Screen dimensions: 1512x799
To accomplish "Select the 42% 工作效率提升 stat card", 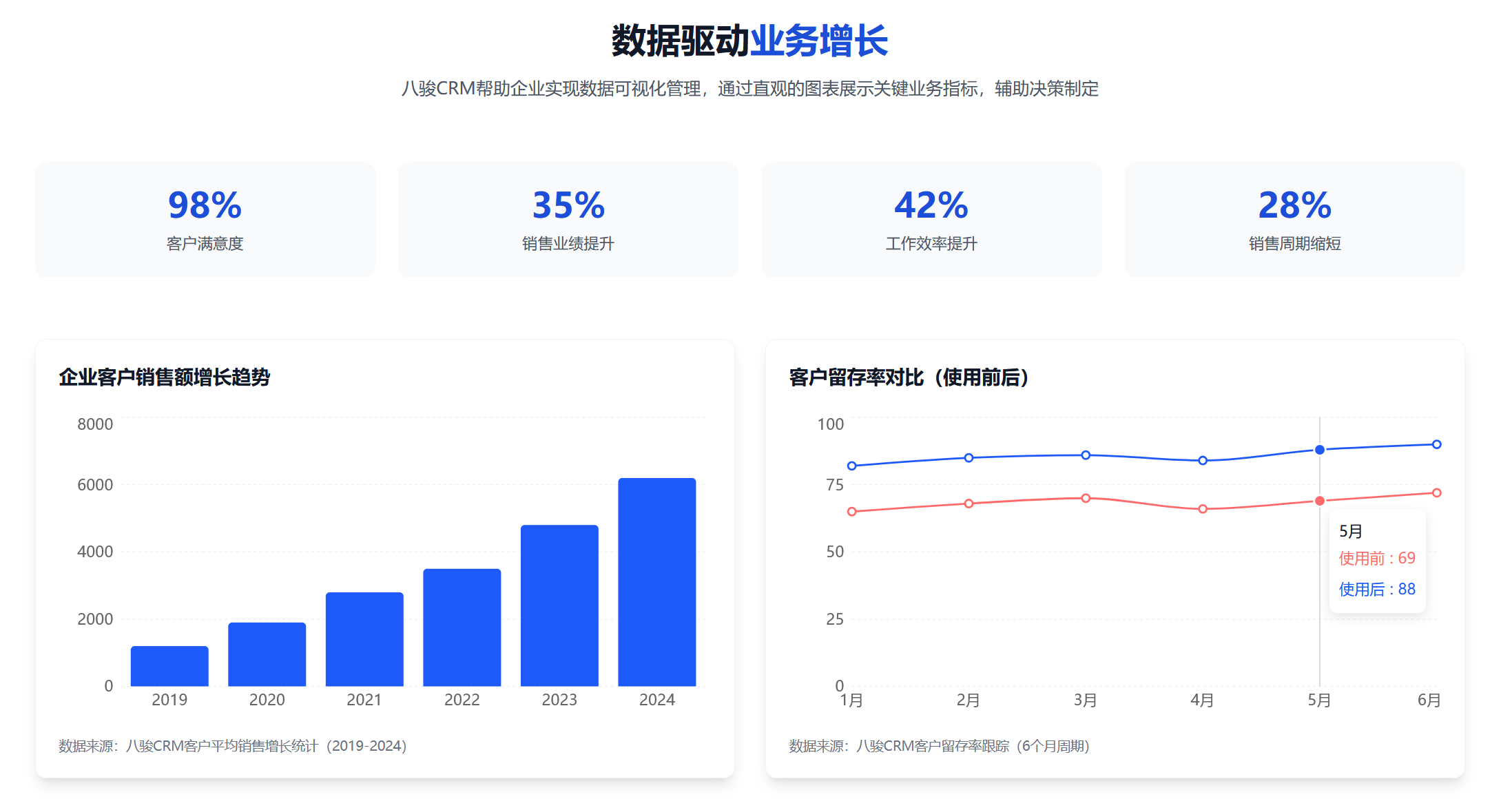I will click(x=931, y=219).
